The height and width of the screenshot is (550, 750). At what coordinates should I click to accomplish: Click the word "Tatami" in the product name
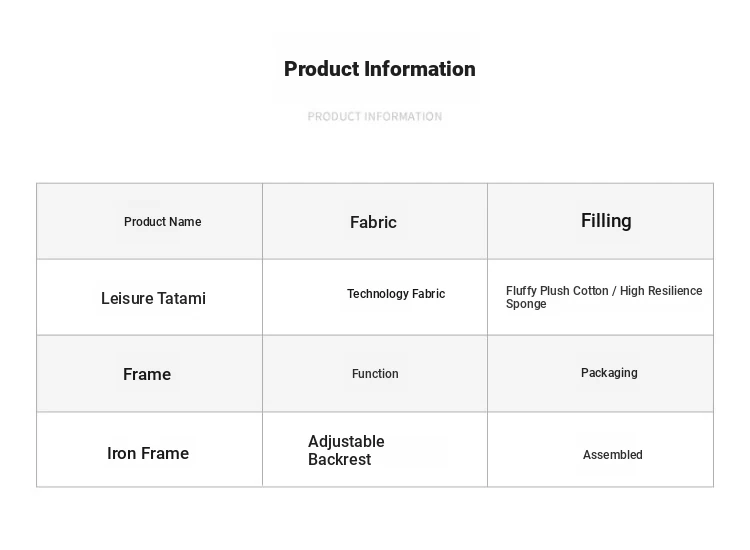(x=182, y=298)
